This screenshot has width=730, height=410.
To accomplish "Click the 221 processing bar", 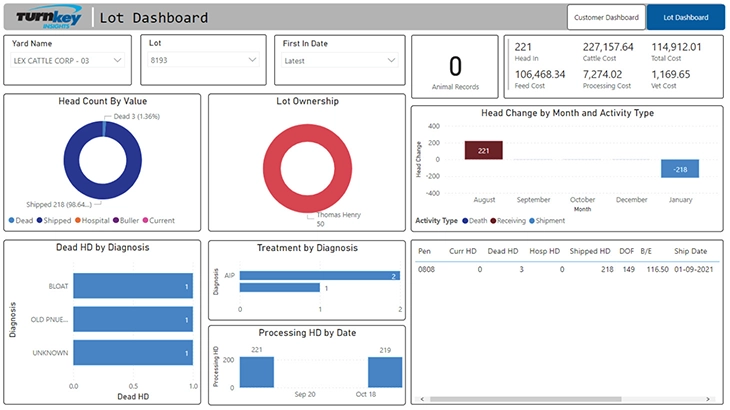I will tap(257, 372).
